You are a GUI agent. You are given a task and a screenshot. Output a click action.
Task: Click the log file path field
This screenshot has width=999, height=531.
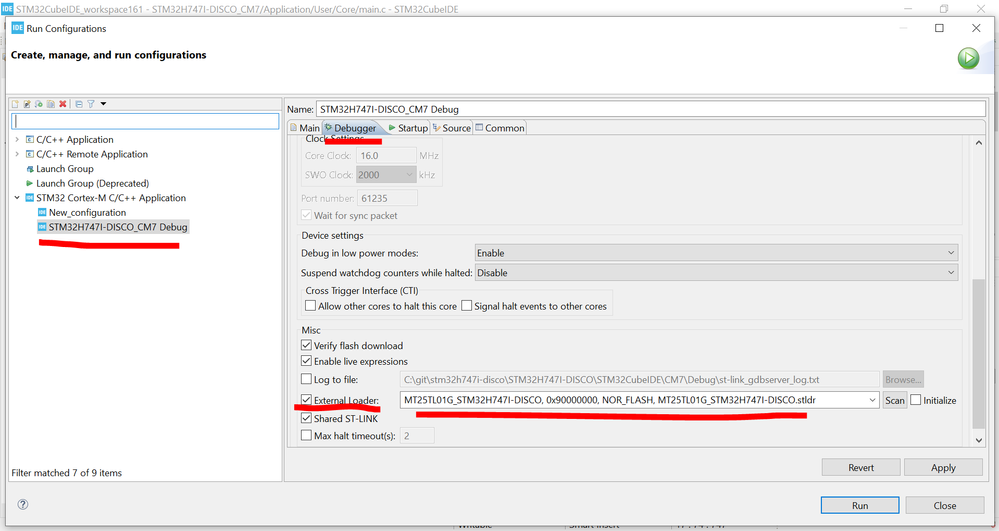640,379
